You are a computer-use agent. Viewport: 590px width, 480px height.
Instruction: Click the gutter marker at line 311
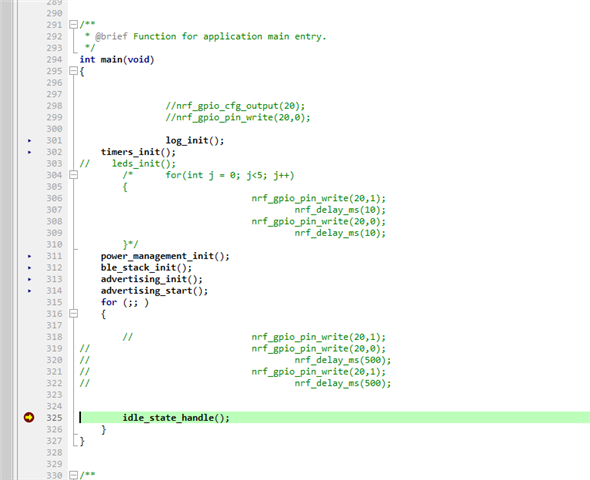coord(29,256)
